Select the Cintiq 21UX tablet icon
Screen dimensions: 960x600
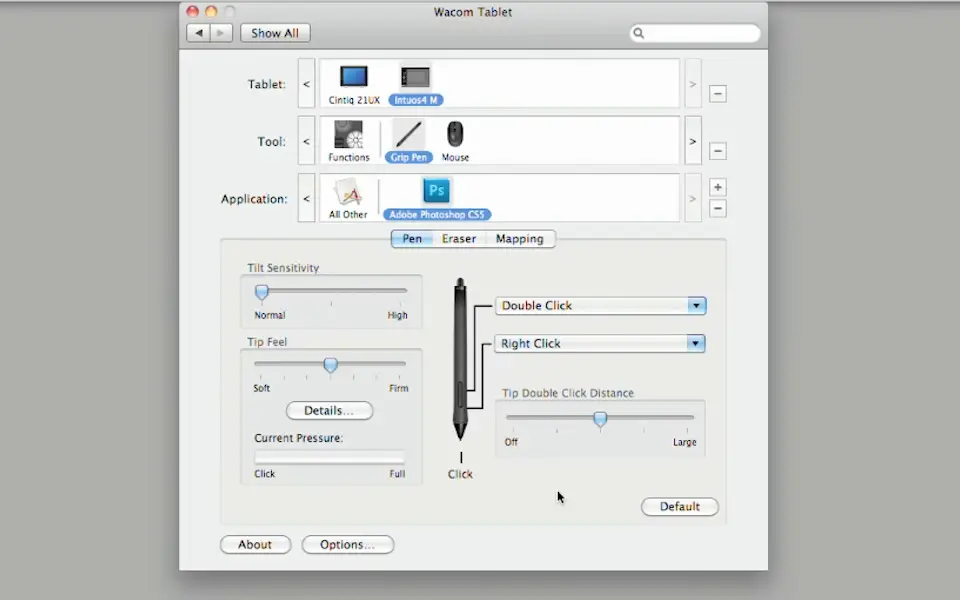354,77
